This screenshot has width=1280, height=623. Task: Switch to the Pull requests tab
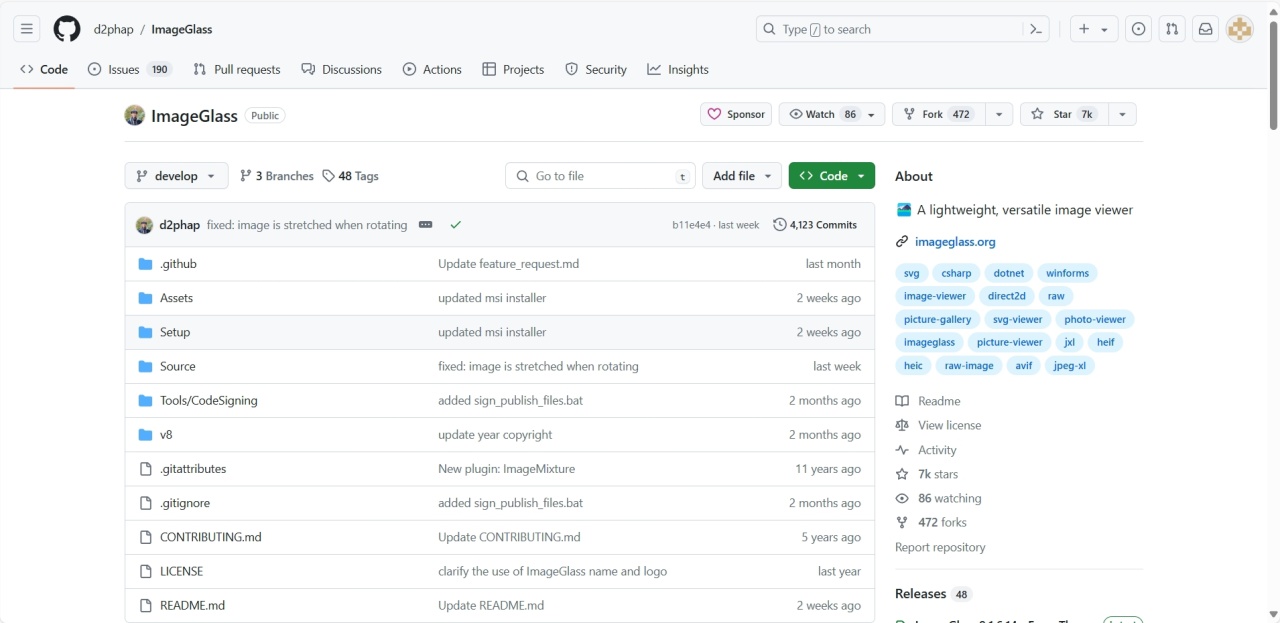tap(237, 70)
